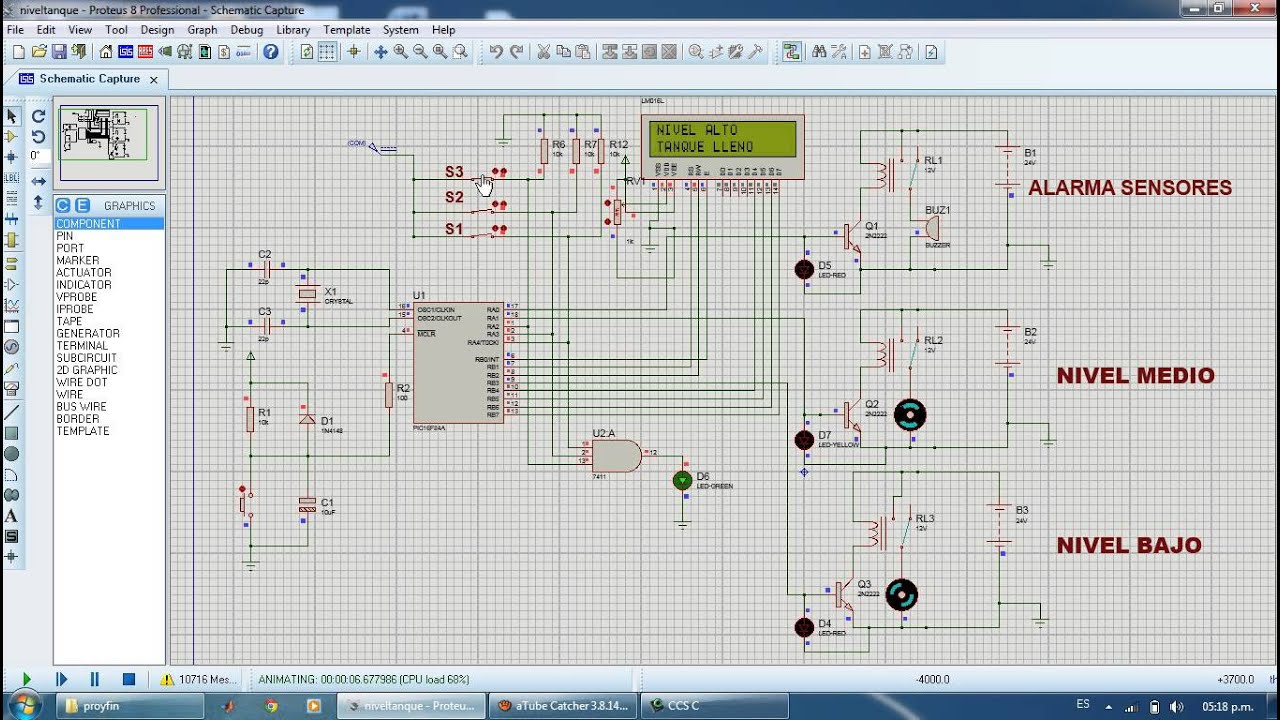This screenshot has width=1280, height=720.
Task: Click the Save Design floppy icon
Action: click(59, 52)
